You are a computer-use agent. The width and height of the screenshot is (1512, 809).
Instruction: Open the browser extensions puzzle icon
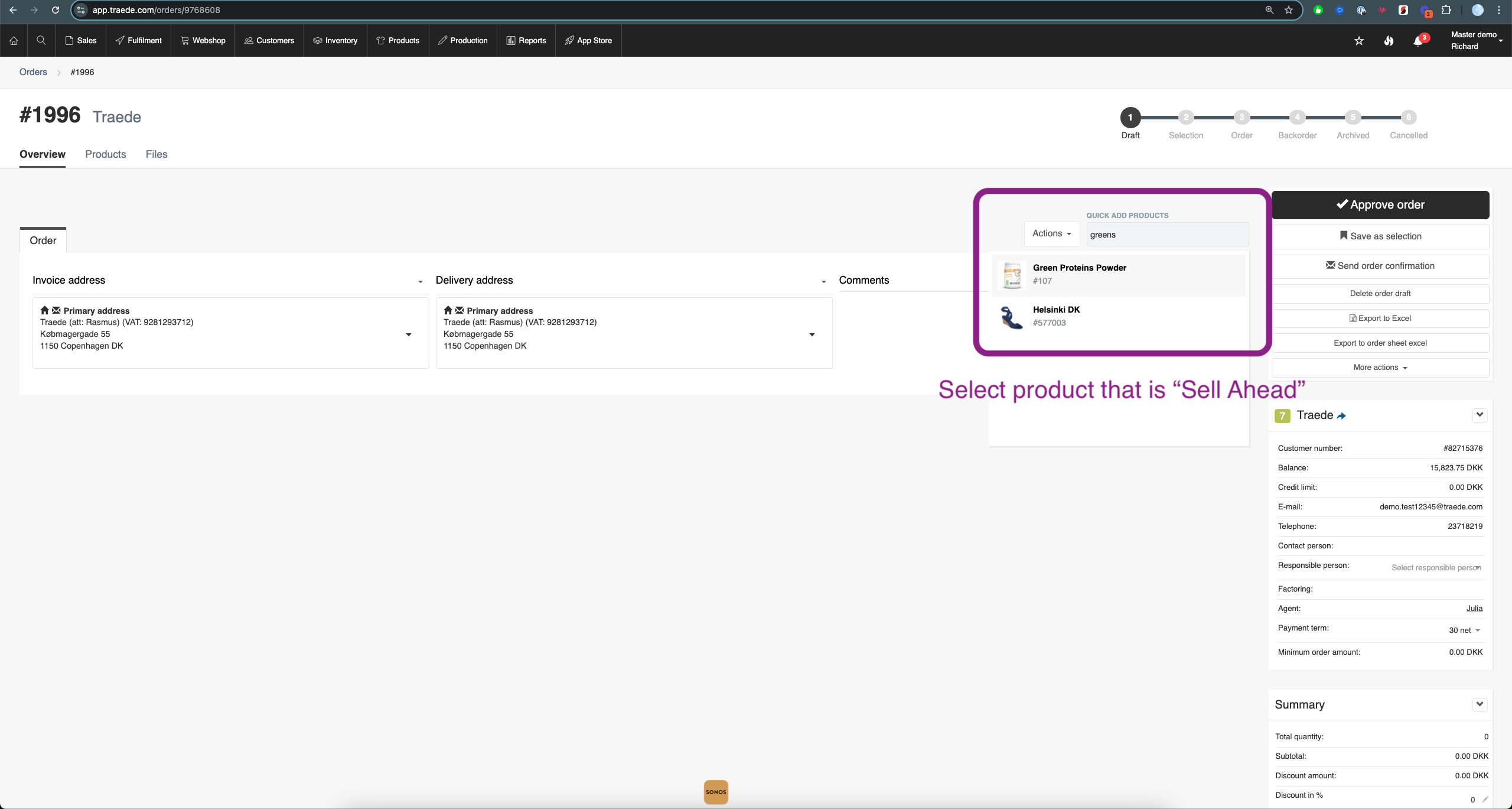(1446, 10)
